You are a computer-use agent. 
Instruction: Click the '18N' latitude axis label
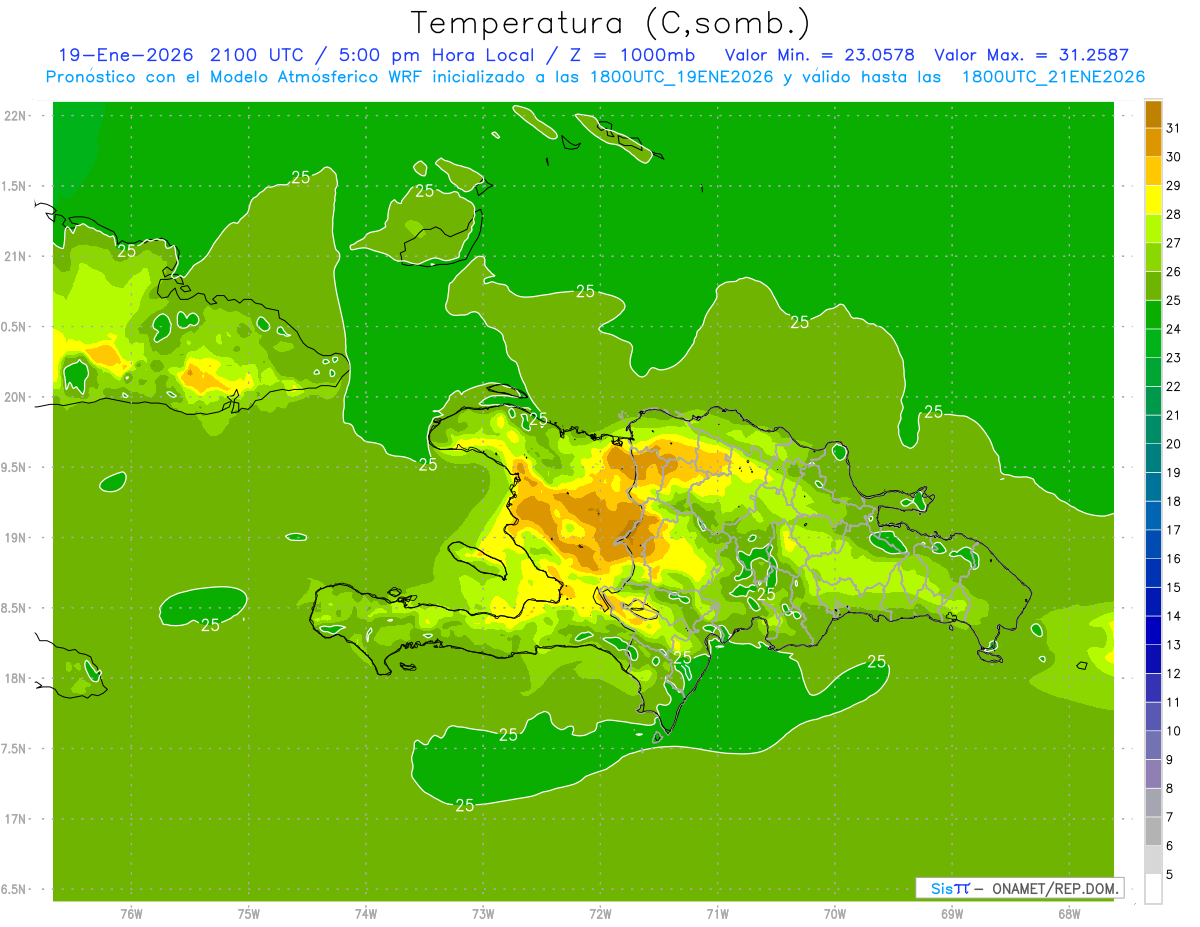[x=16, y=678]
